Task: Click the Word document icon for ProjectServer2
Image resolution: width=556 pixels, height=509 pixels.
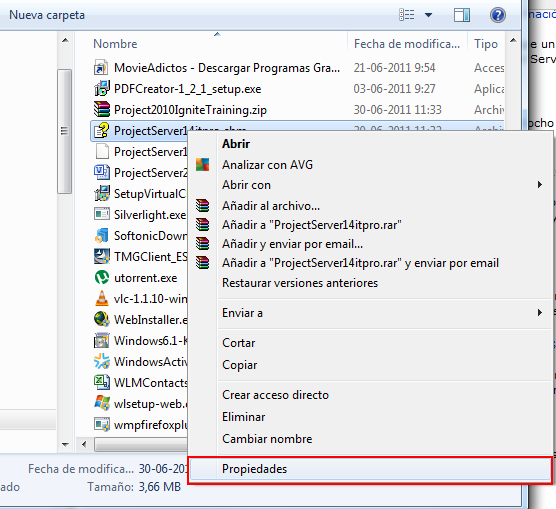Action: point(101,172)
